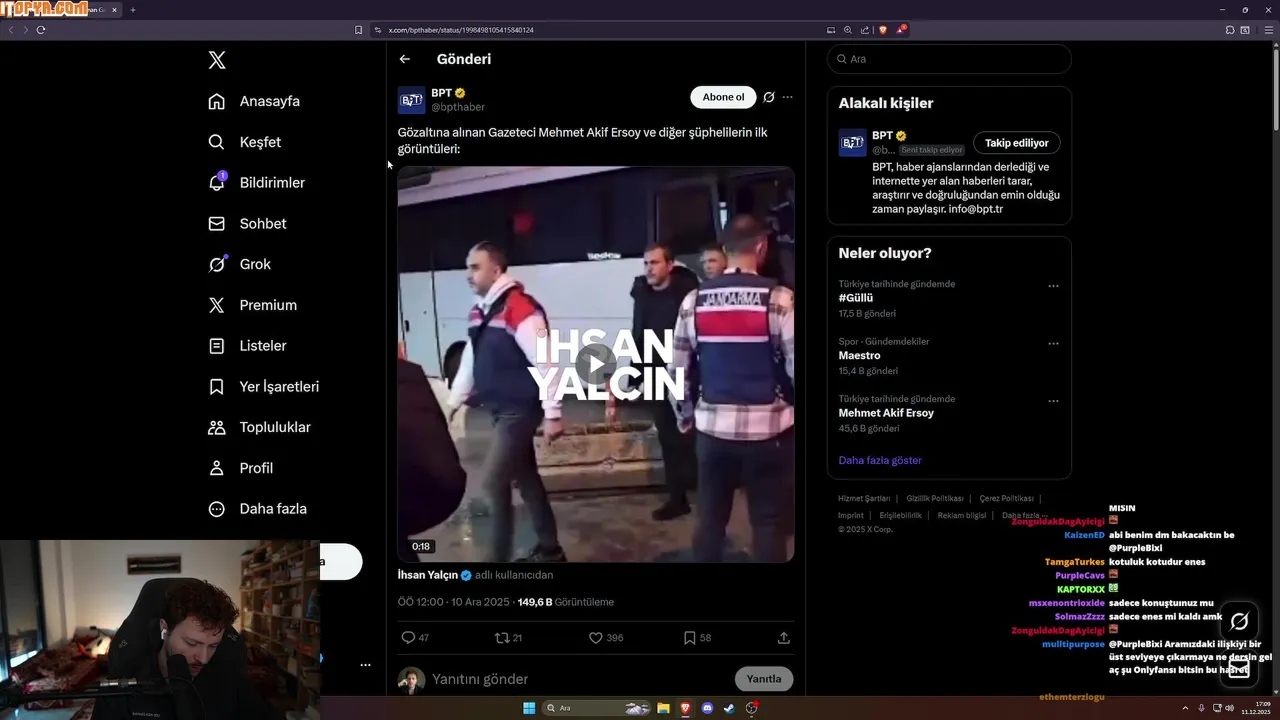This screenshot has width=1280, height=720.
Task: Click the X logo in the sidebar
Action: point(217,60)
